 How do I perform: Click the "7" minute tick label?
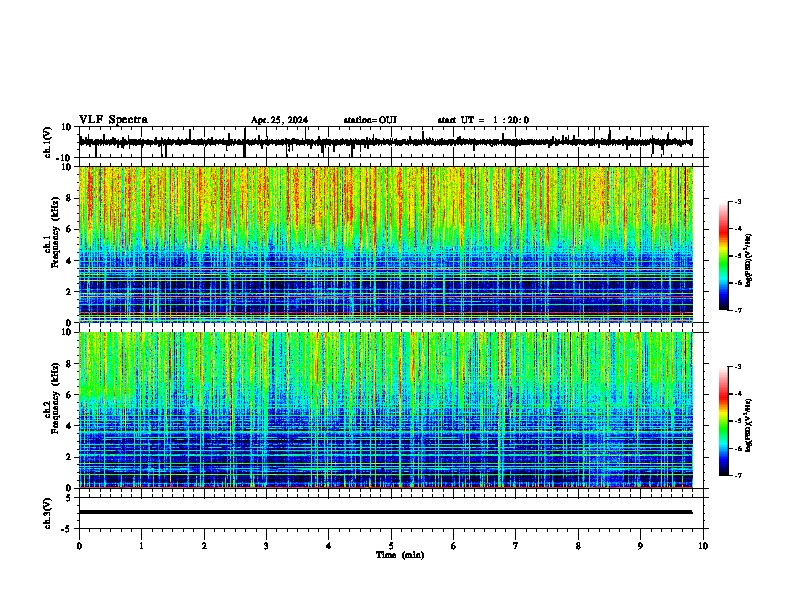tap(516, 546)
